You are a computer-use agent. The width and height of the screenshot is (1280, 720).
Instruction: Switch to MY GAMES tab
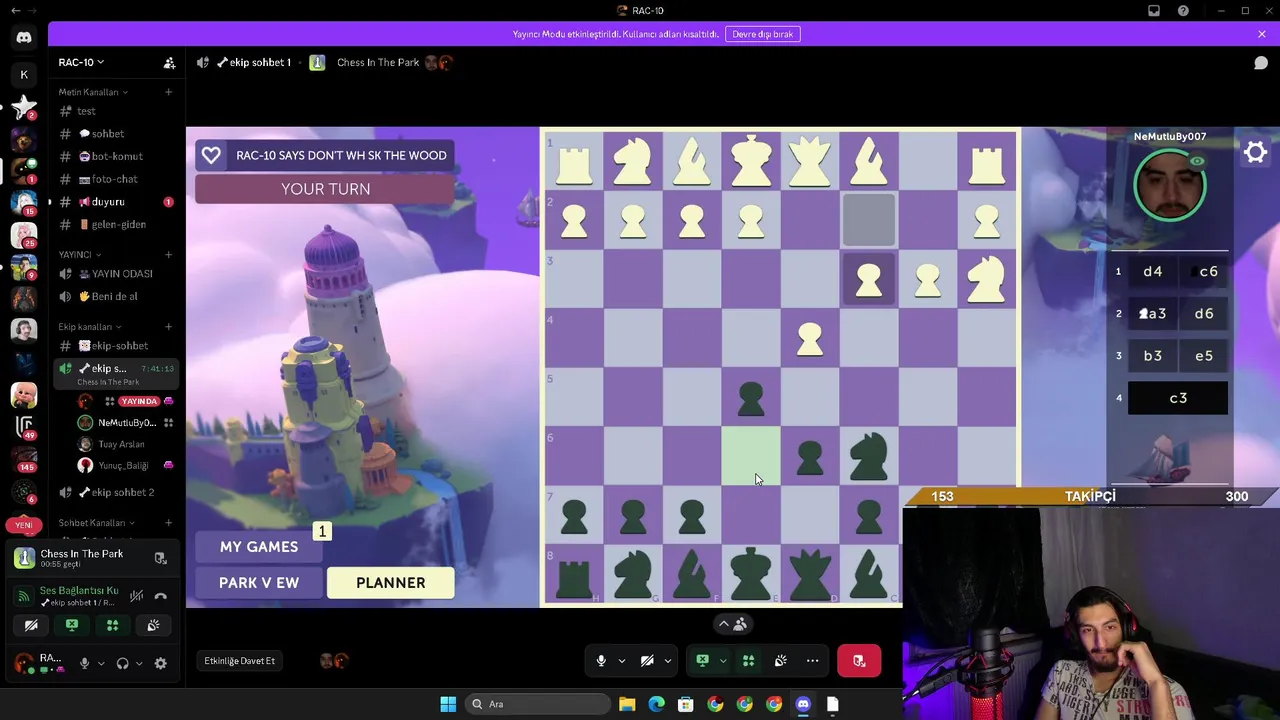pos(259,547)
